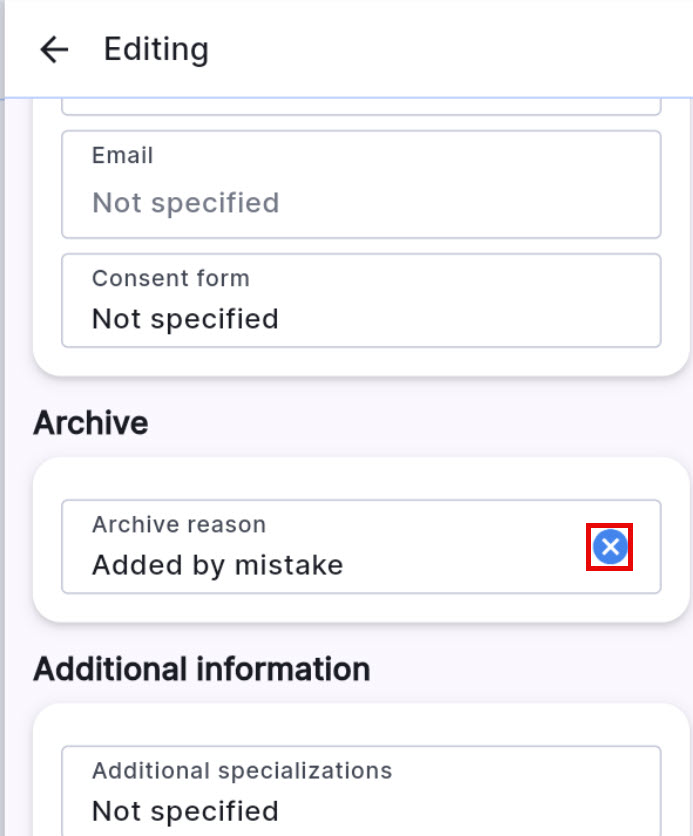Click "Not specified" placeholder in Email field
693x836 pixels.
185,203
